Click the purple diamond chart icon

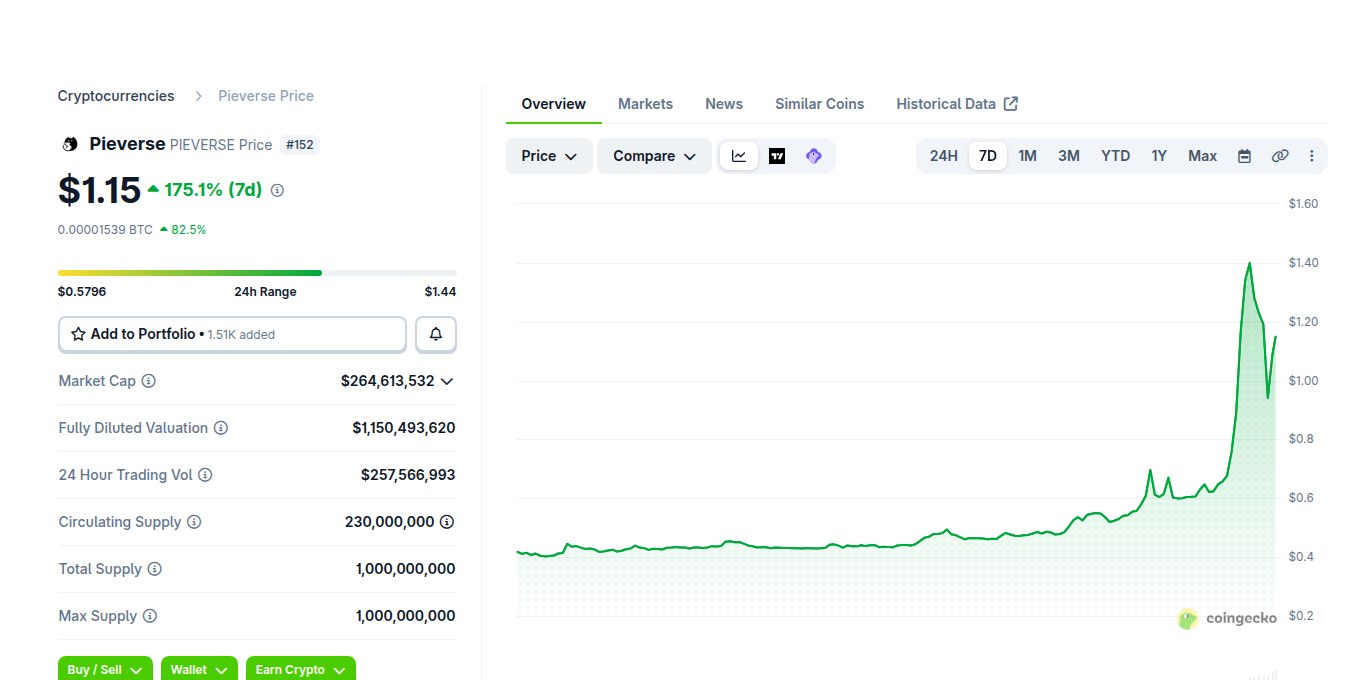click(814, 156)
